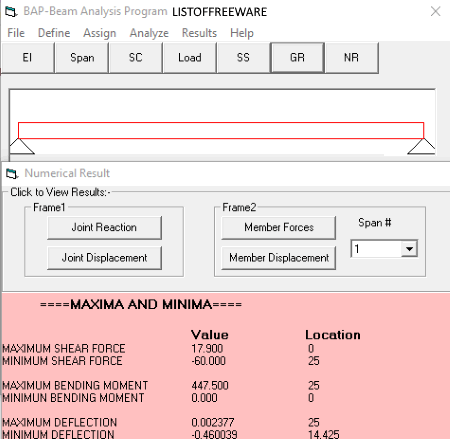Show Member Displacement for selected span
450x439 pixels.
(x=279, y=258)
